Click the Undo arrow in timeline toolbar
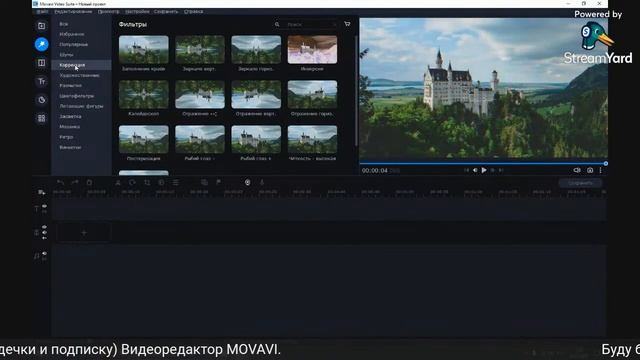 [x=60, y=182]
